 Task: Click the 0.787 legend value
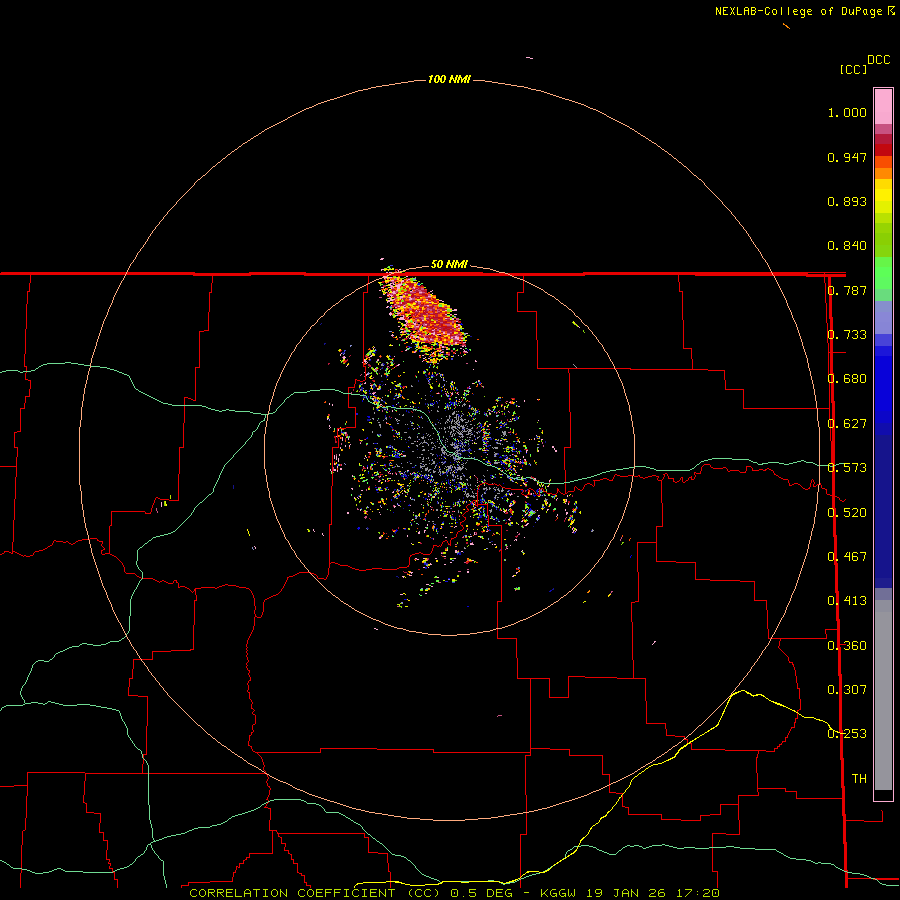[x=847, y=290]
